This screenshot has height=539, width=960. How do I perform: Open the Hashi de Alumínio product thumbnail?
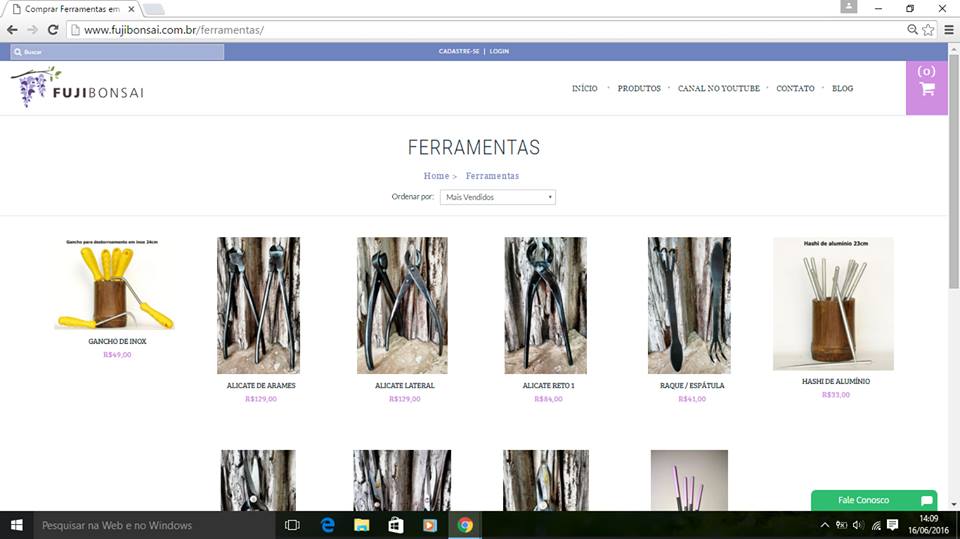click(x=833, y=305)
